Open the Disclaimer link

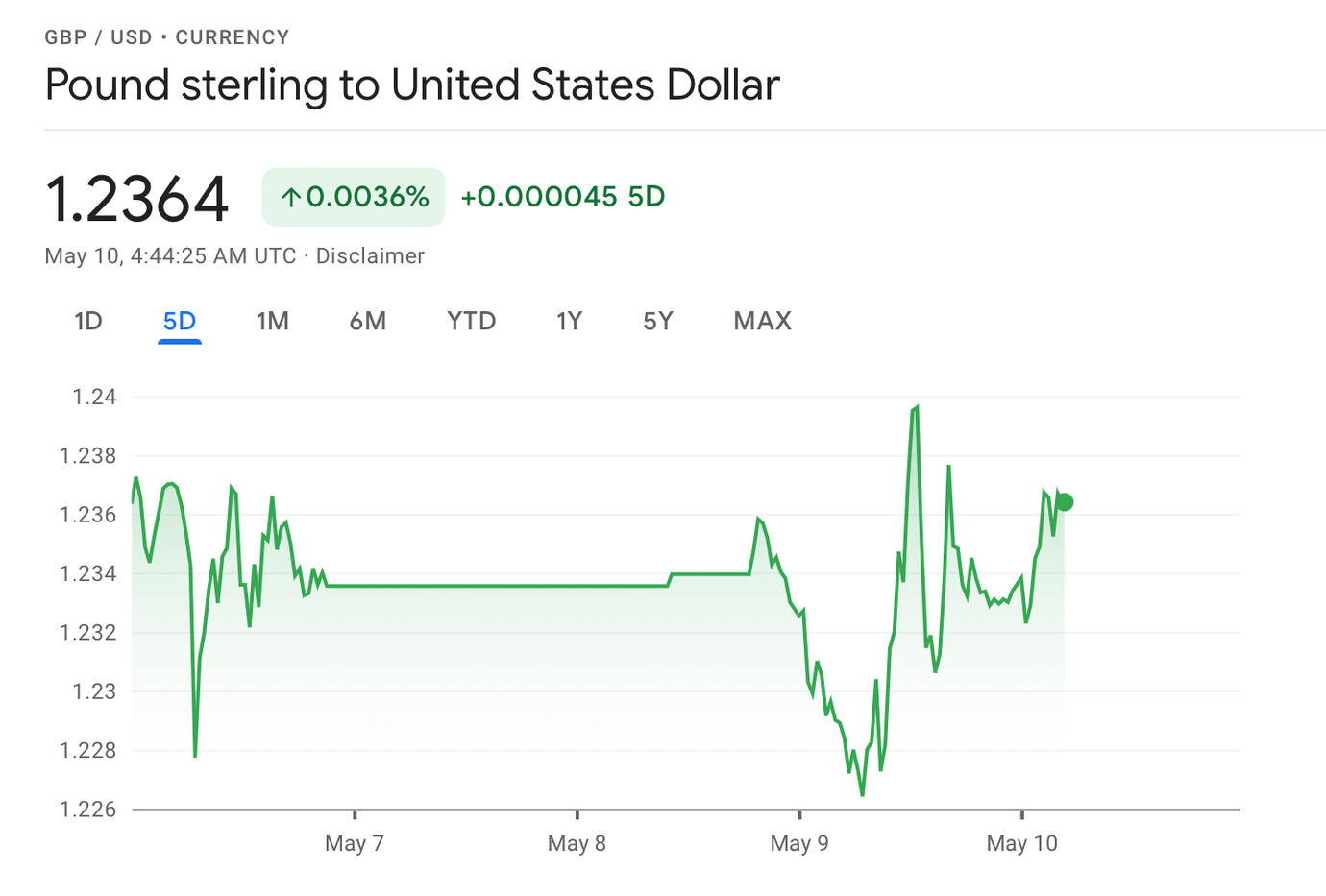pos(370,256)
